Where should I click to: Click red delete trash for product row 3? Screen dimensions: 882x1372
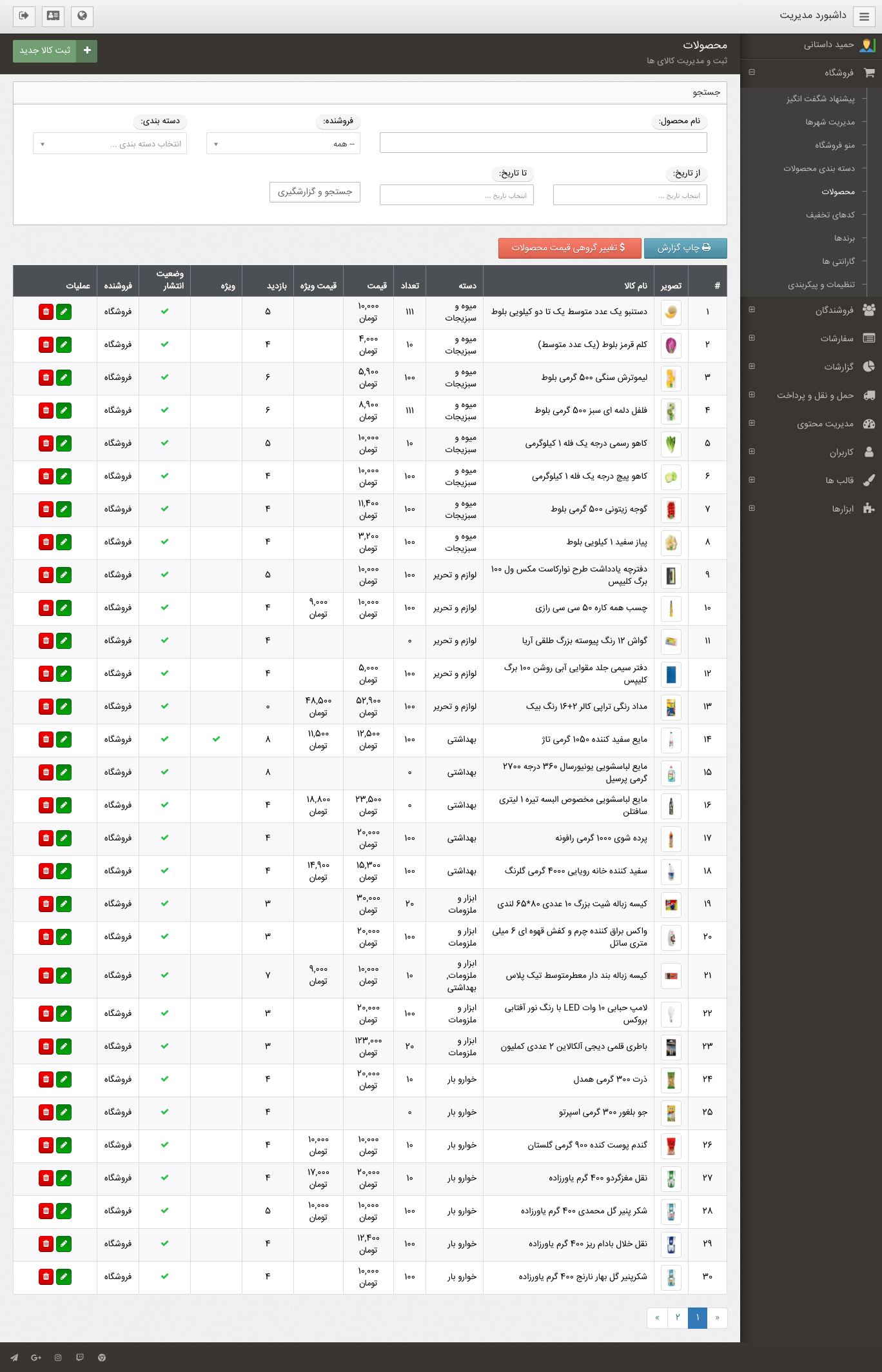46,378
